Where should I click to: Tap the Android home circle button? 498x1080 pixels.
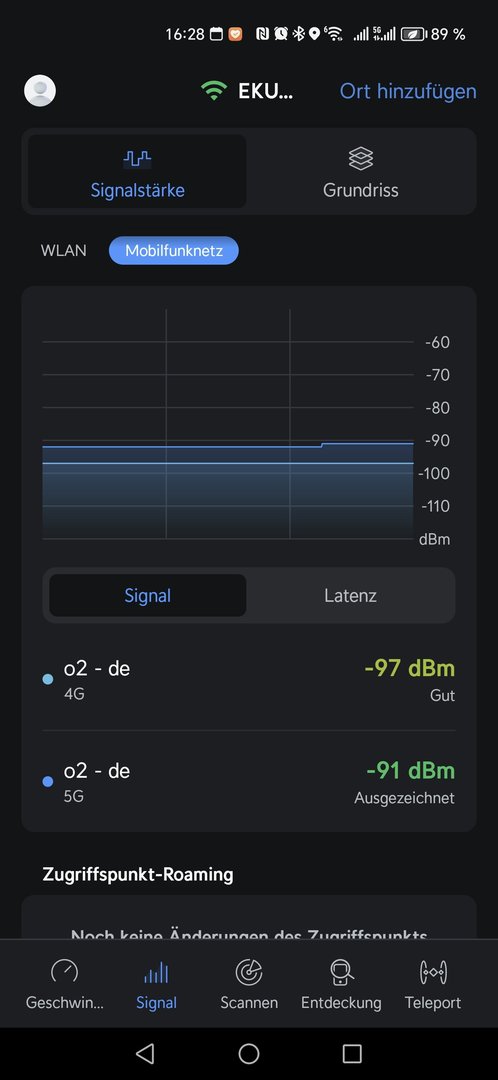tap(249, 1053)
